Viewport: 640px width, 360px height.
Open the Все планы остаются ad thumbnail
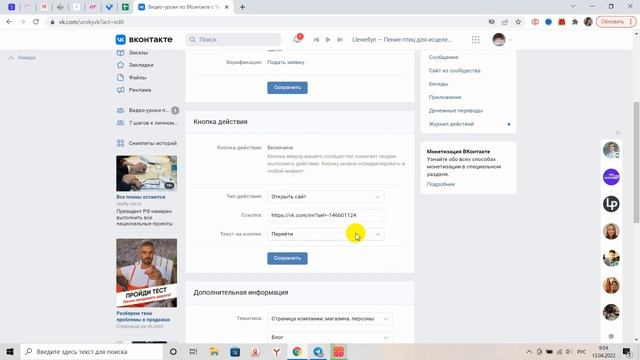click(x=147, y=173)
